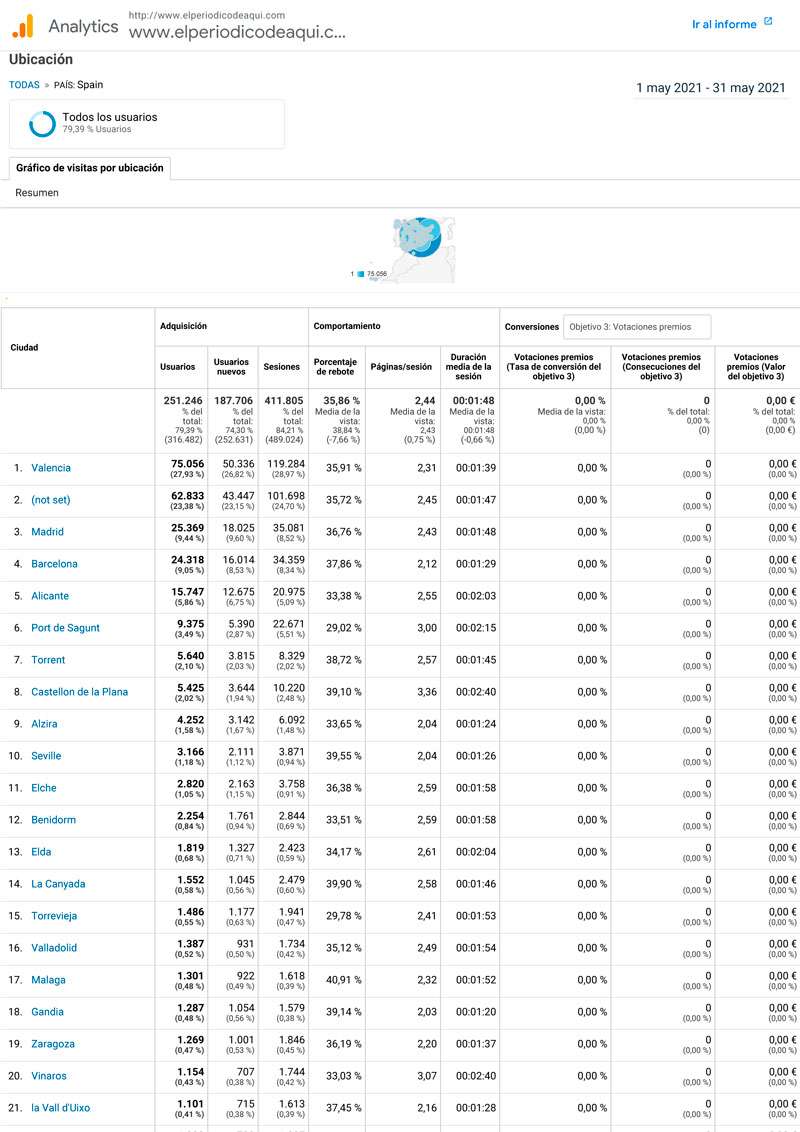Open the Alicante city link
This screenshot has height=1132, width=800.
[x=50, y=596]
